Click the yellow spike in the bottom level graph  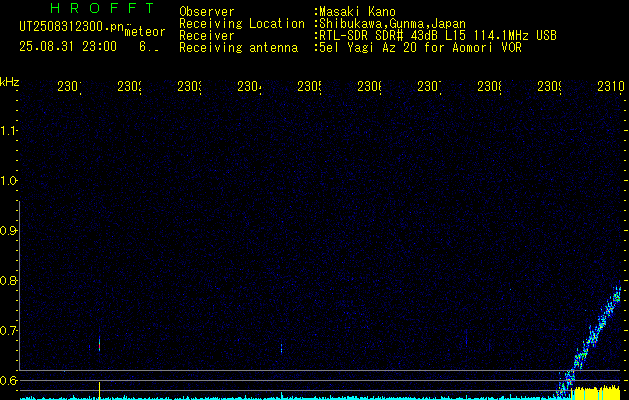99,391
